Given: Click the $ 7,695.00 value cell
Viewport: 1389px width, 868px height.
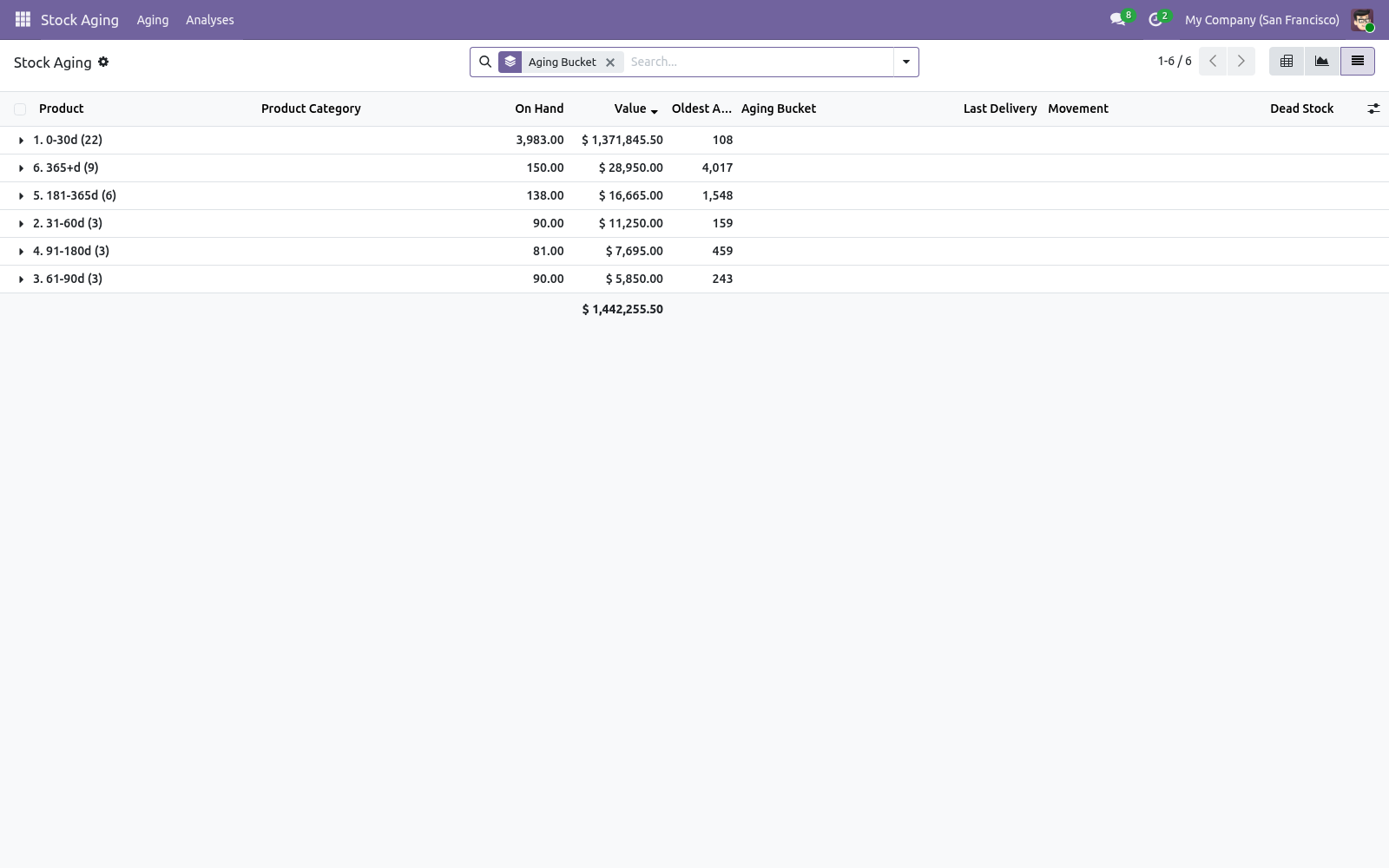Looking at the screenshot, I should point(635,251).
